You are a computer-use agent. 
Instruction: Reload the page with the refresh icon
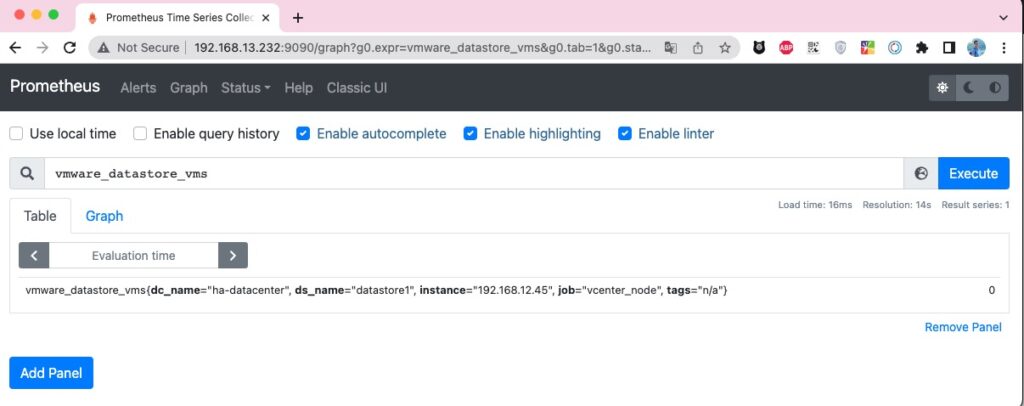[70, 48]
